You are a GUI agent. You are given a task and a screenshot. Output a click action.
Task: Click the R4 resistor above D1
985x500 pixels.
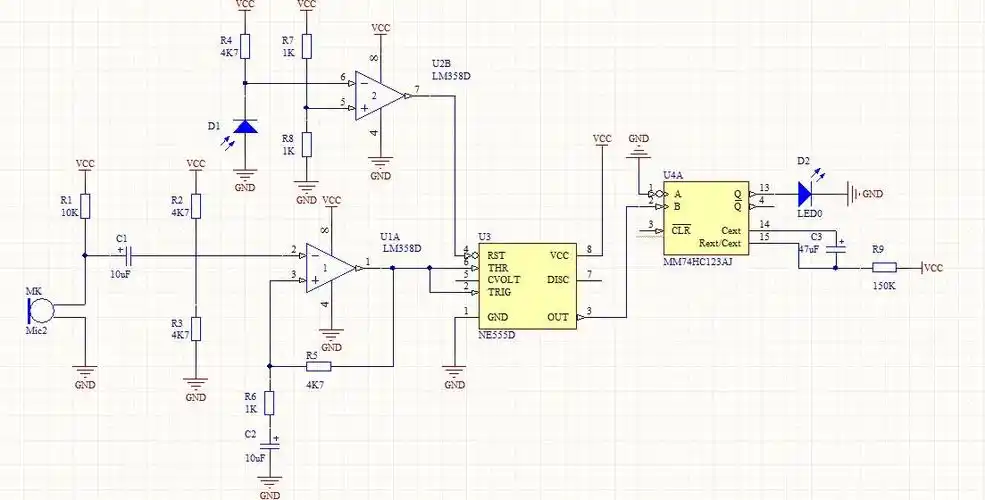coord(245,46)
